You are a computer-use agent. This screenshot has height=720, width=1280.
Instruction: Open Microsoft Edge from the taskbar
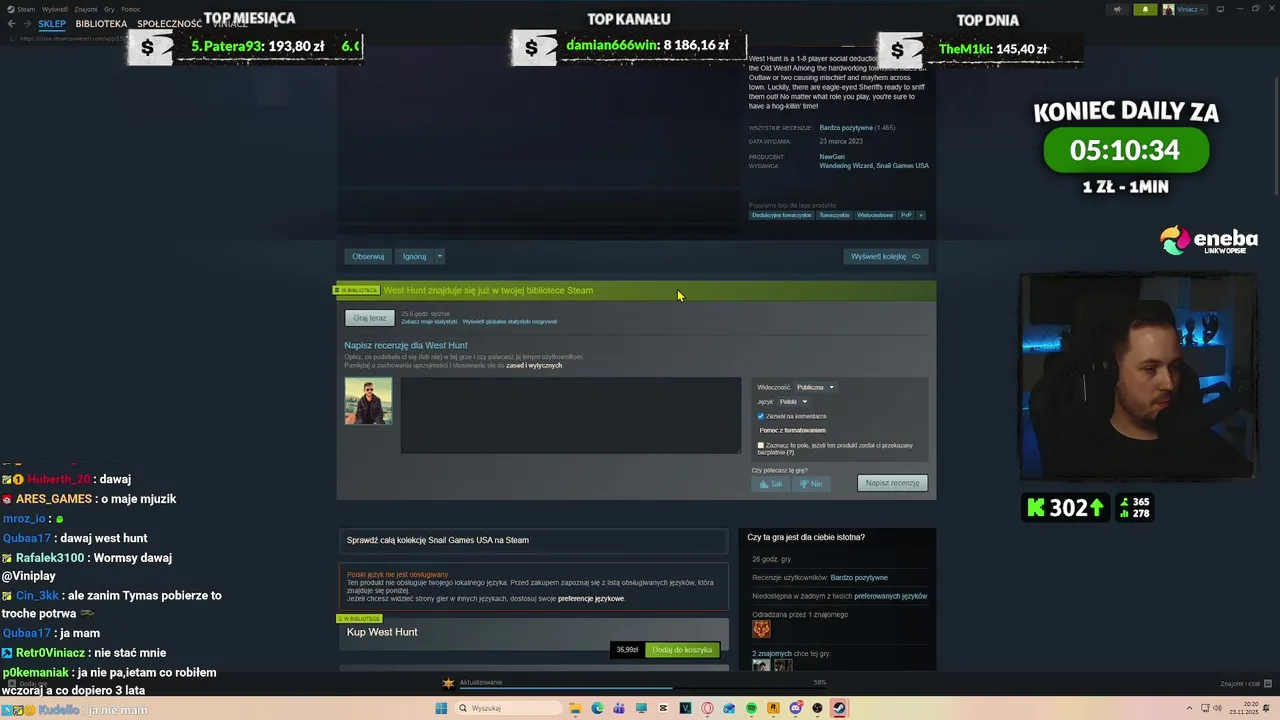pyautogui.click(x=597, y=708)
